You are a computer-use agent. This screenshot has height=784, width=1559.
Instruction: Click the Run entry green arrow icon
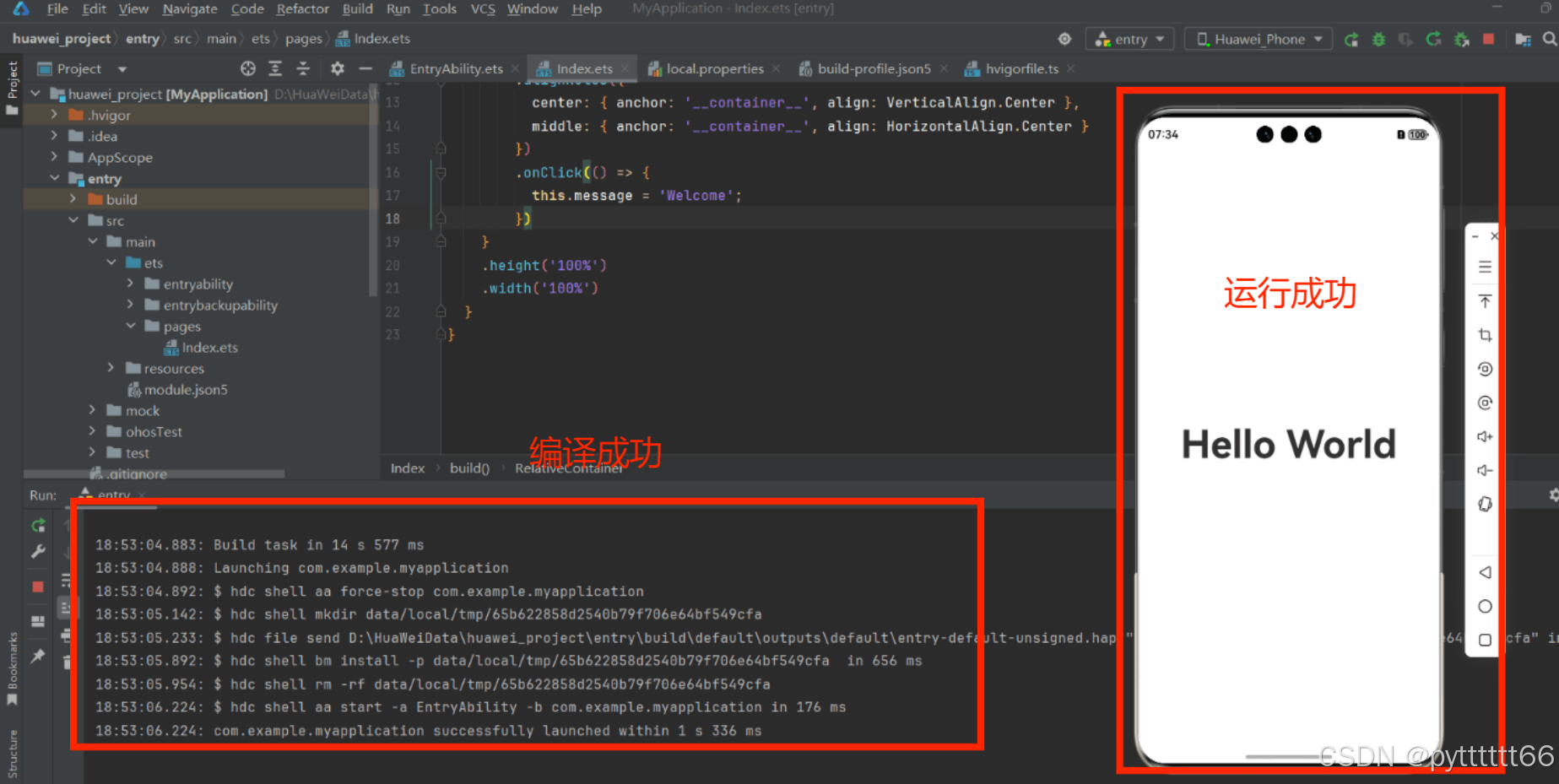coord(1351,39)
